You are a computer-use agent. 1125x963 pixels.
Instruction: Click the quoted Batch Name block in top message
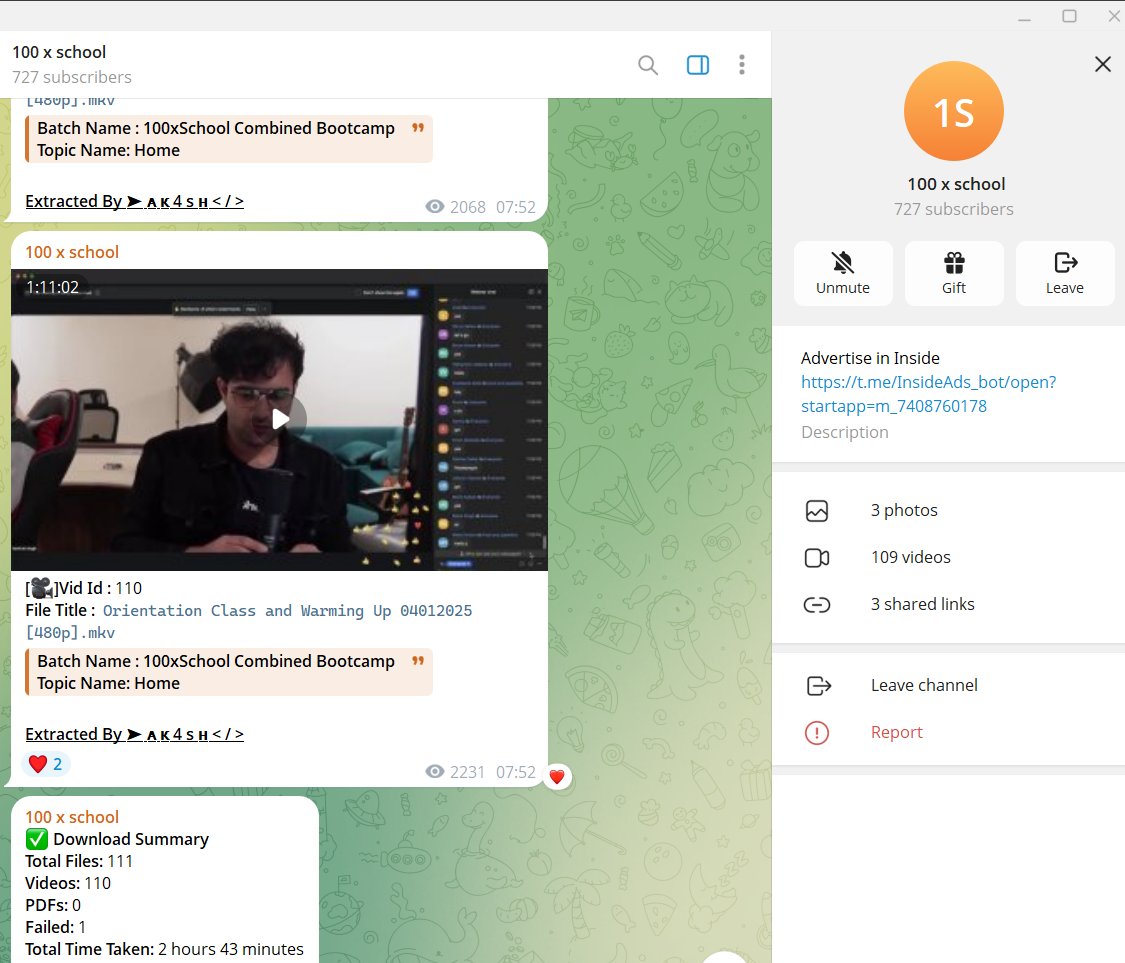(229, 139)
